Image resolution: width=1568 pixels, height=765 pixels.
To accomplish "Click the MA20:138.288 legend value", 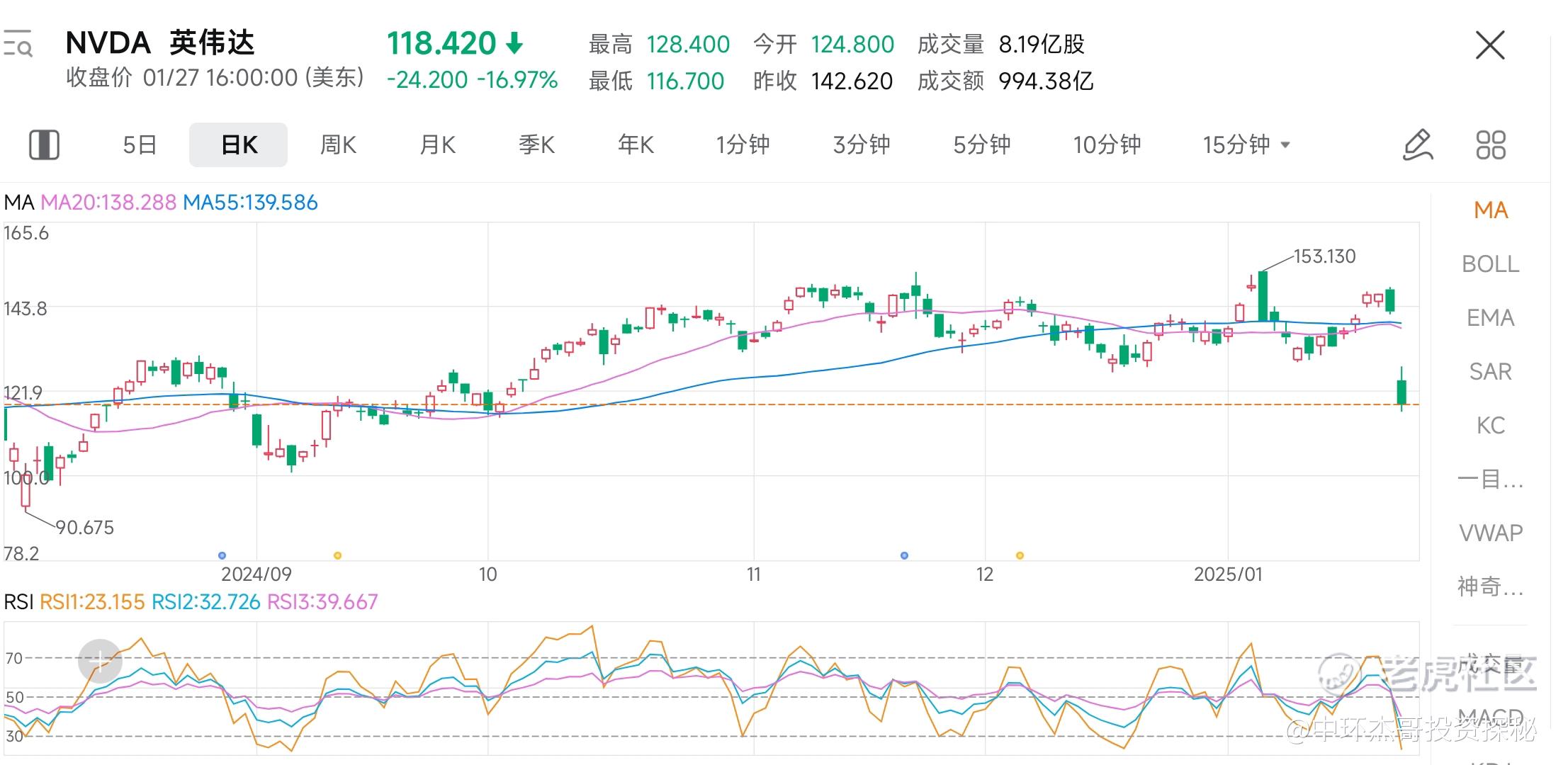I will [x=108, y=203].
